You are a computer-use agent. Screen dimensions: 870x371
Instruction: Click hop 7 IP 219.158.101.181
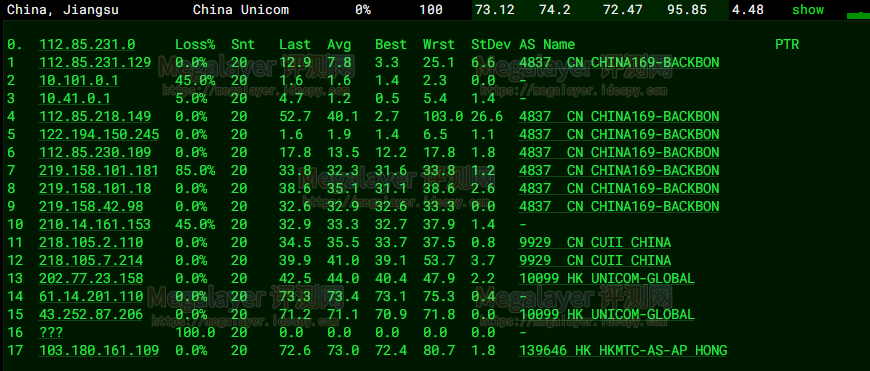pos(99,170)
